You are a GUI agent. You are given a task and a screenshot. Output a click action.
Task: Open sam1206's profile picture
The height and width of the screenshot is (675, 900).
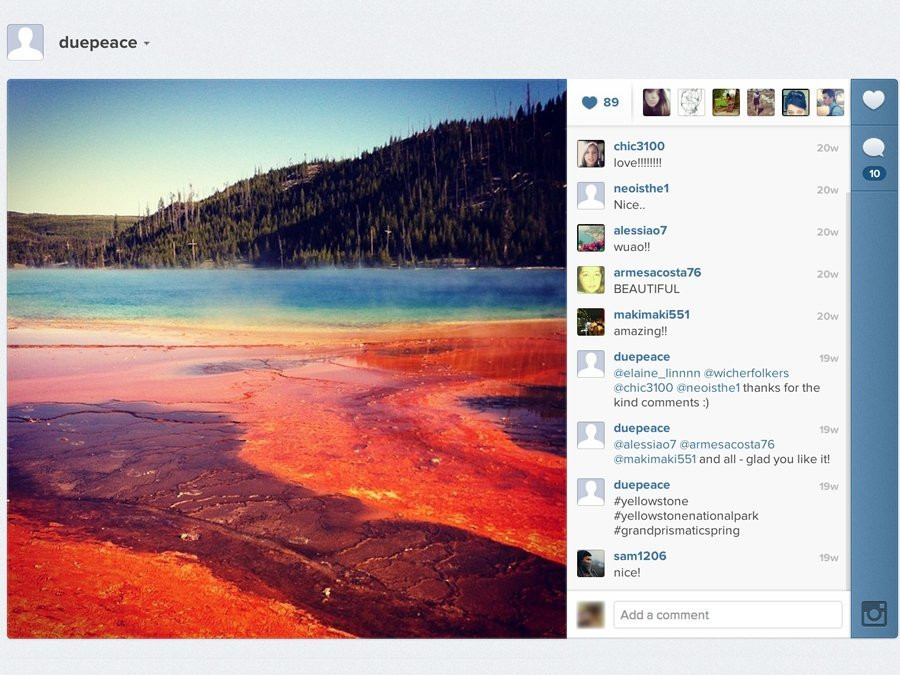(x=591, y=564)
